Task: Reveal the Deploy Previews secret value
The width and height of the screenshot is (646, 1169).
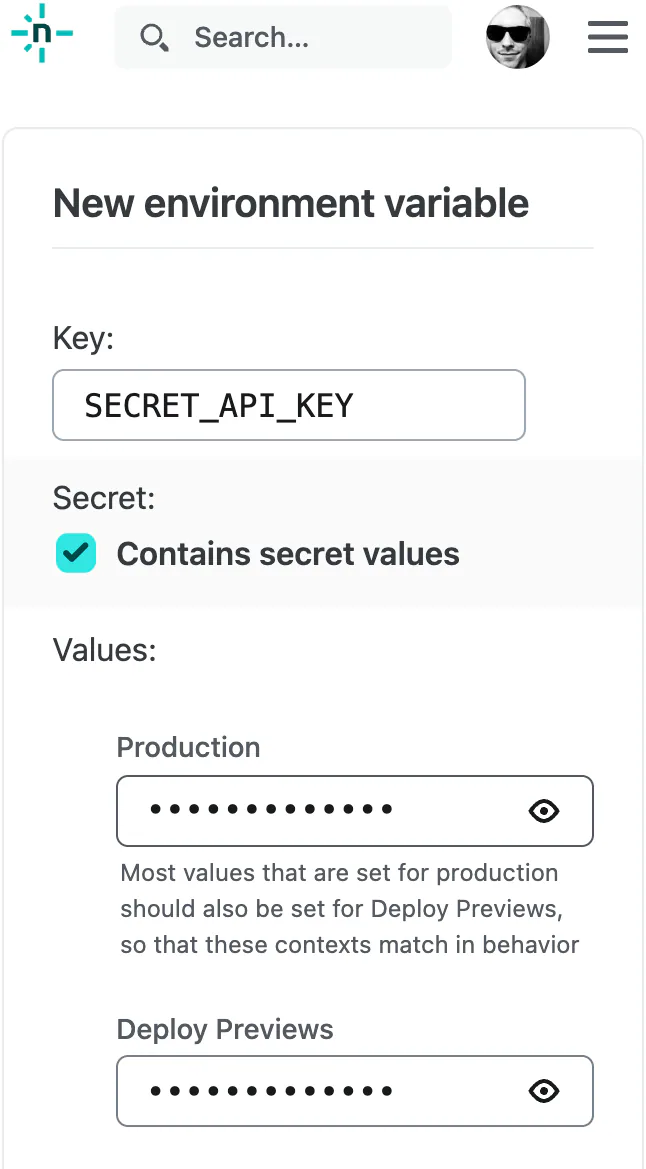Action: pos(543,1091)
